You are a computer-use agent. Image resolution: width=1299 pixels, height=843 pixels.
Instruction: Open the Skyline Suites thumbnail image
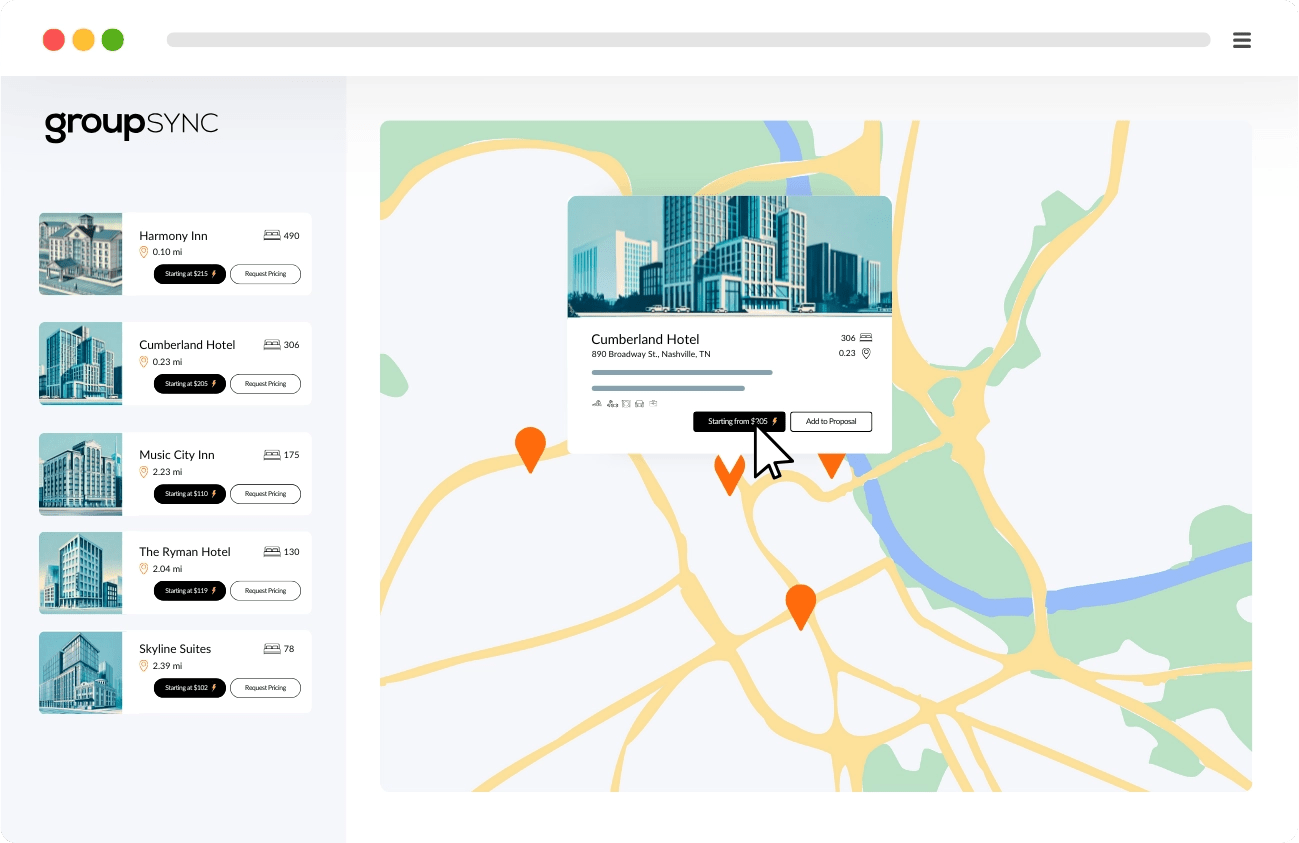pos(80,672)
